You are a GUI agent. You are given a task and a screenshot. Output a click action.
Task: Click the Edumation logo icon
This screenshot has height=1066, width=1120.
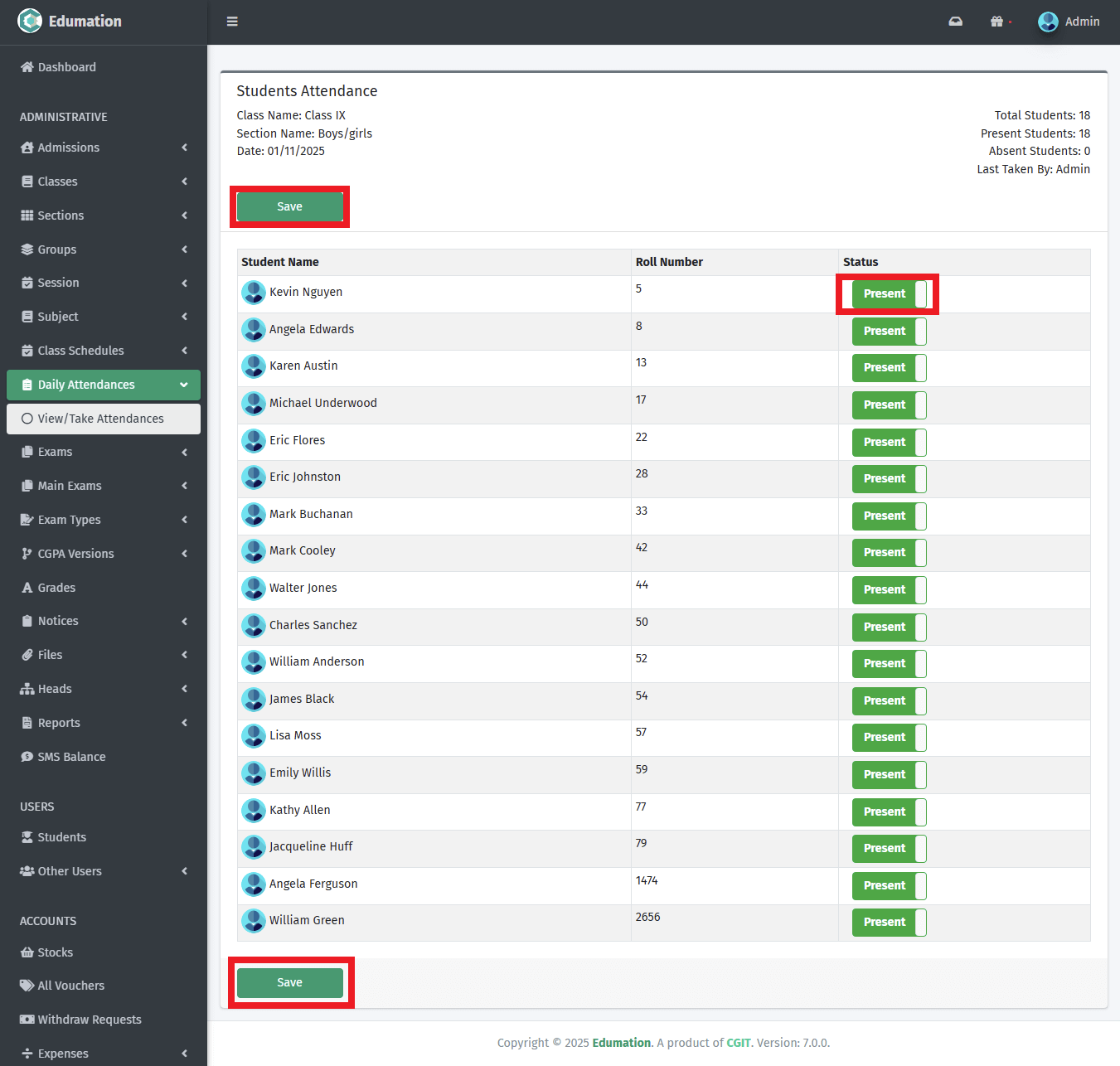click(30, 21)
